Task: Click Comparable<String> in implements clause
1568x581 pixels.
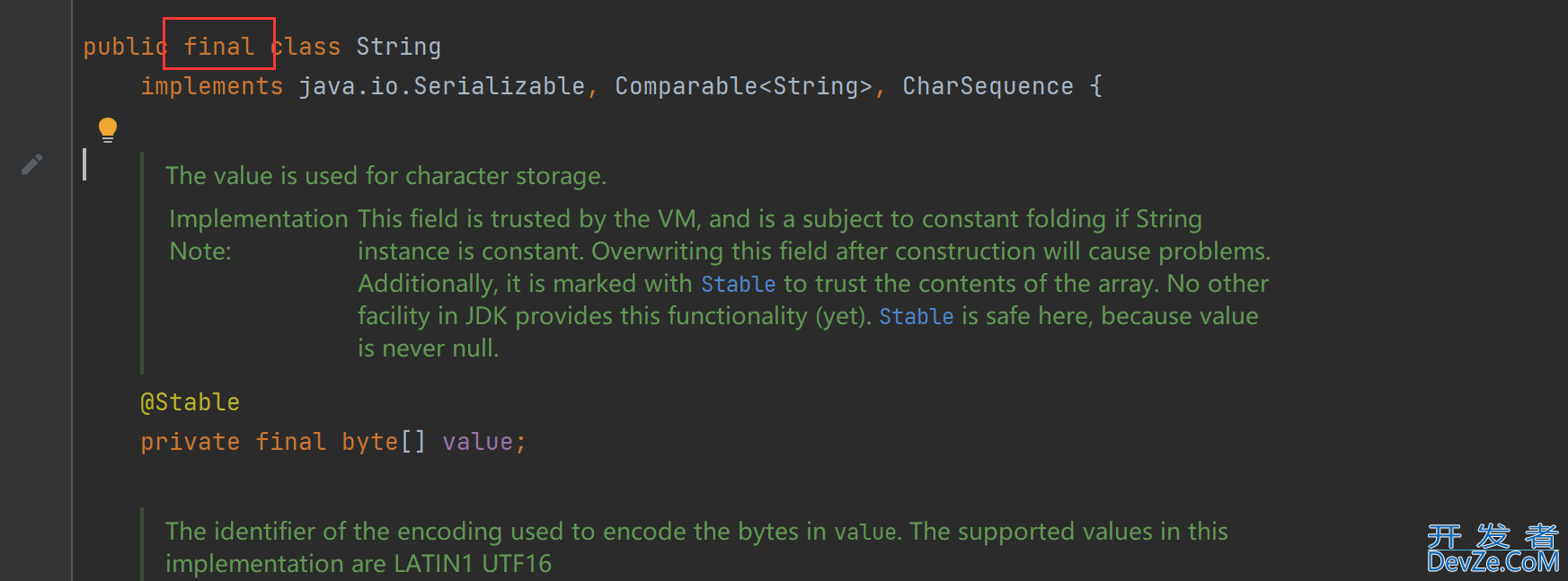Action: [x=743, y=86]
